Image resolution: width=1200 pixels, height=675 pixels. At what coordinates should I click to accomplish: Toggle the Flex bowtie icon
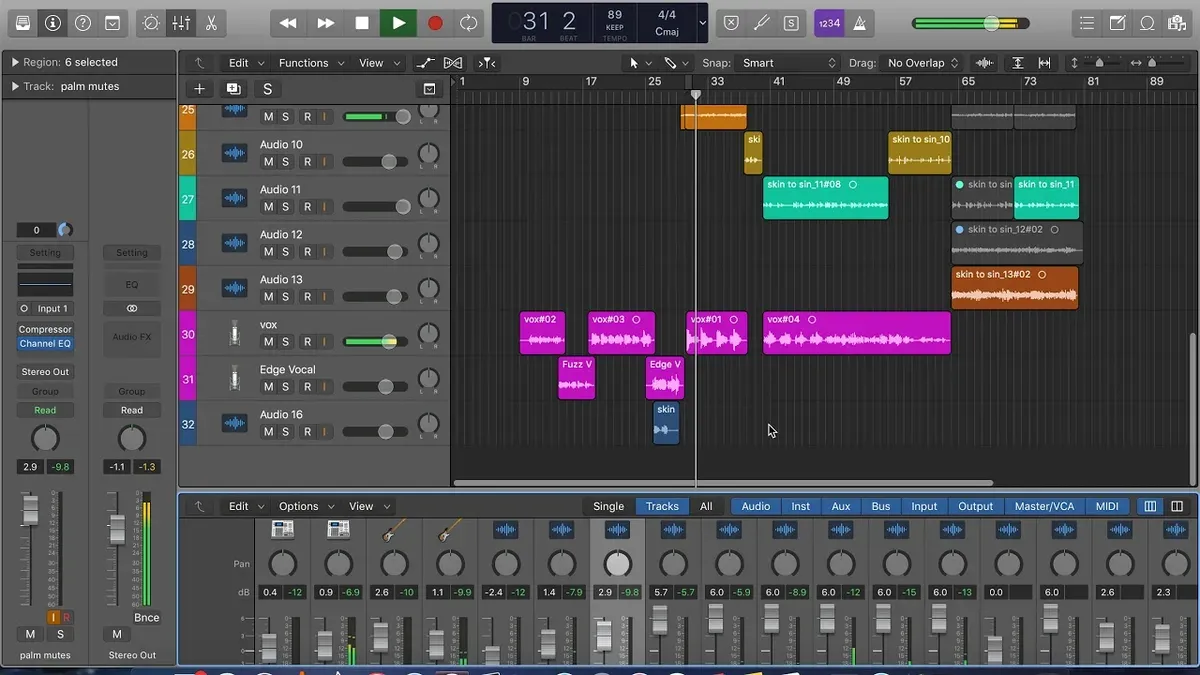click(x=452, y=63)
